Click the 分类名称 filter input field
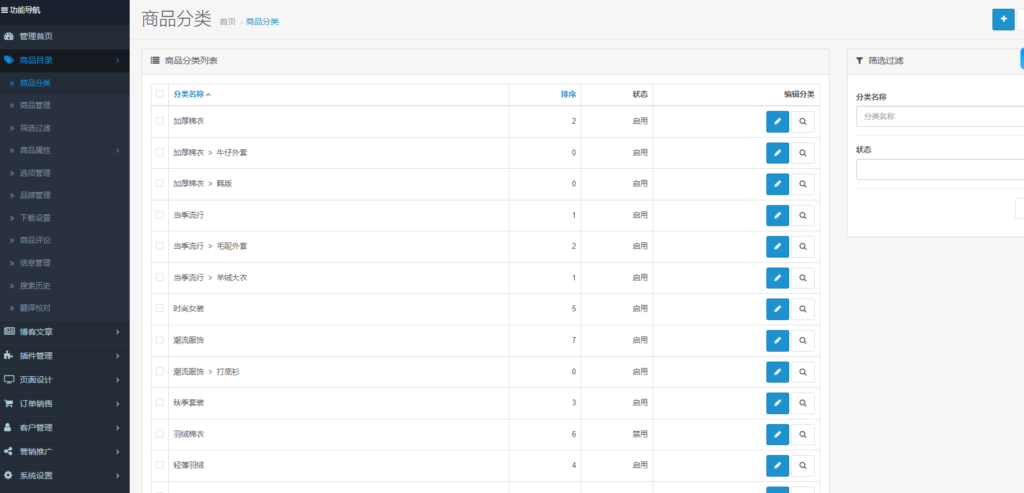 tap(938, 116)
